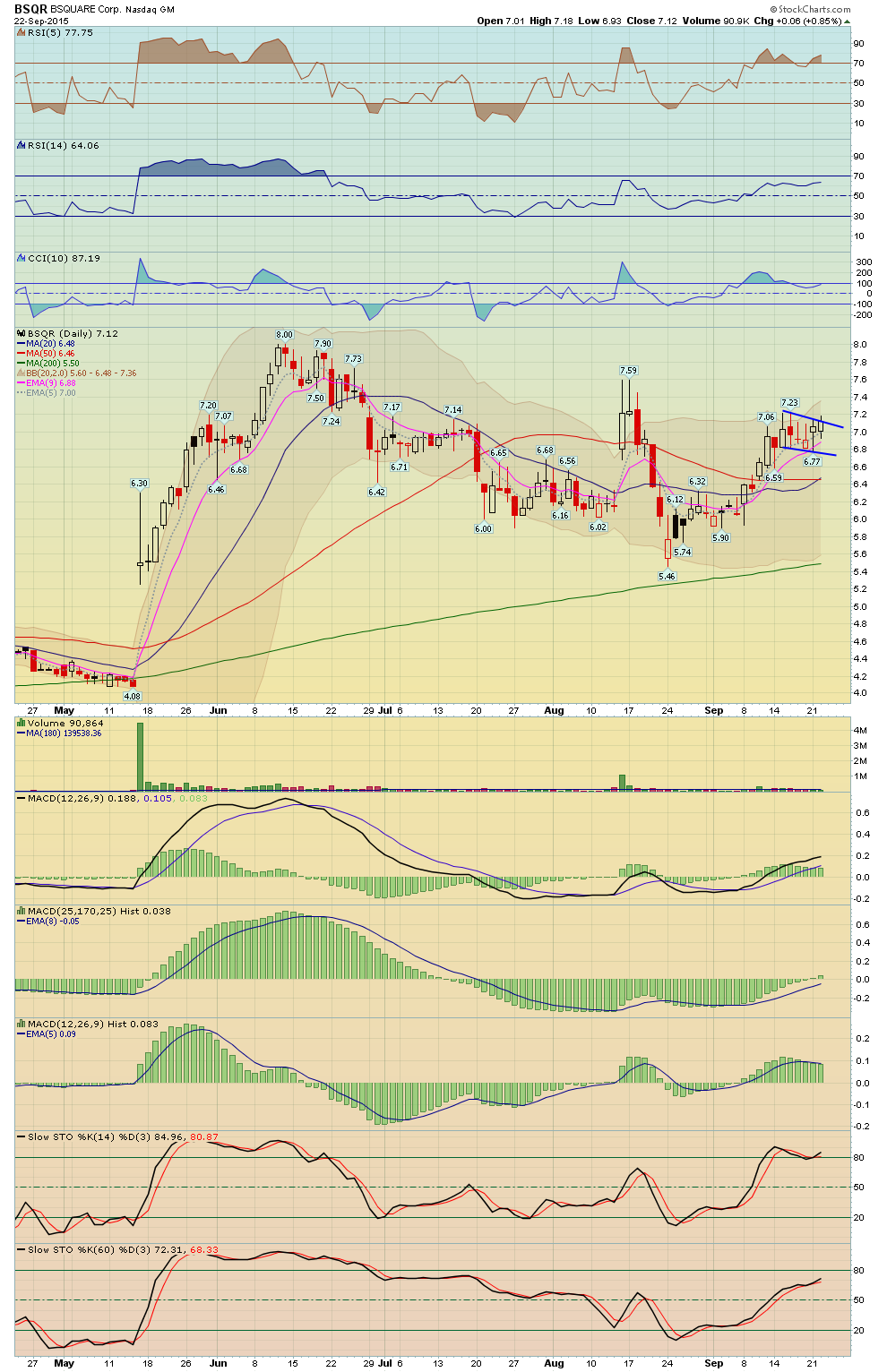Click the BSQR ticker symbol title

point(30,9)
